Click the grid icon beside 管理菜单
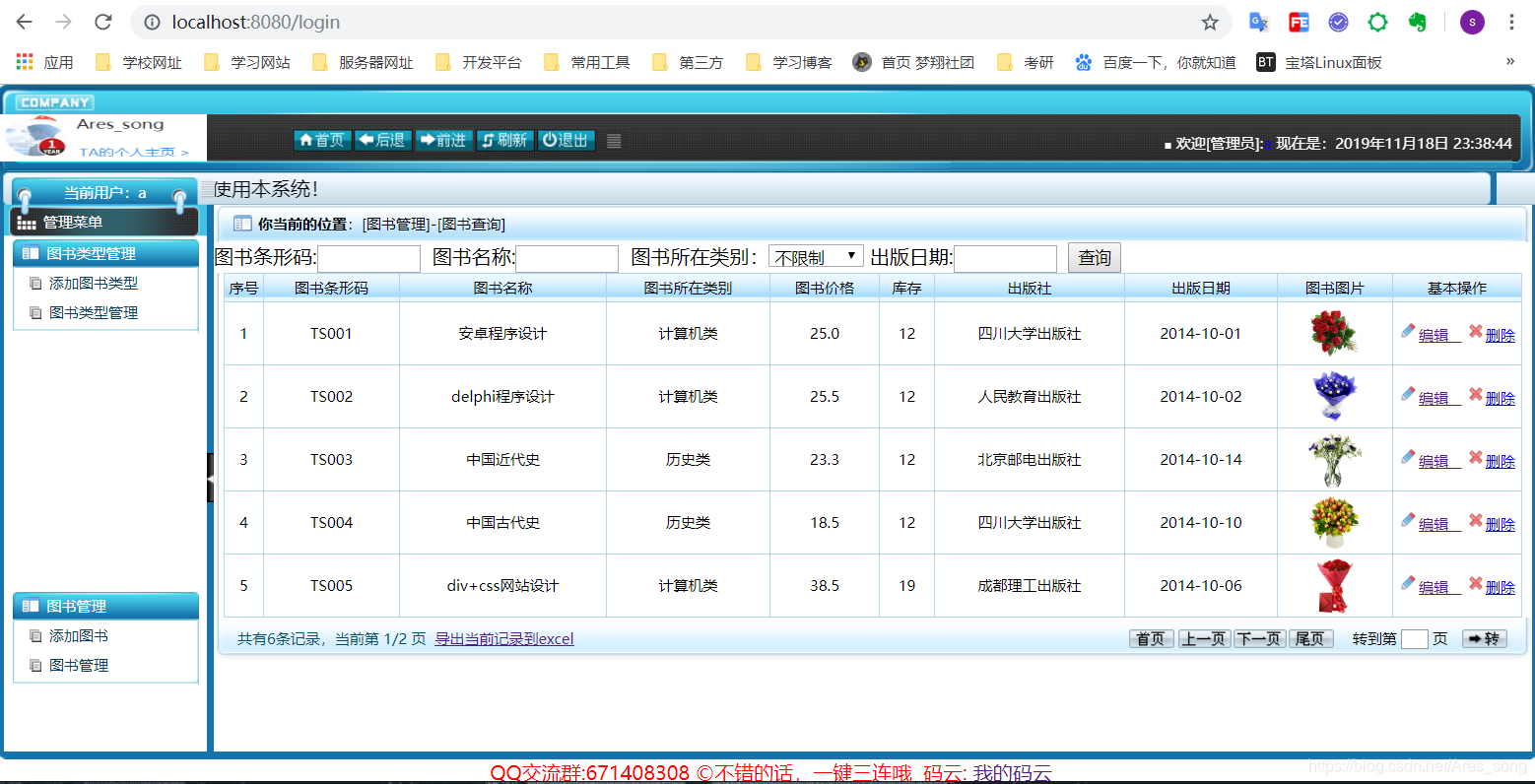Viewport: 1535px width, 784px height. coord(27,221)
